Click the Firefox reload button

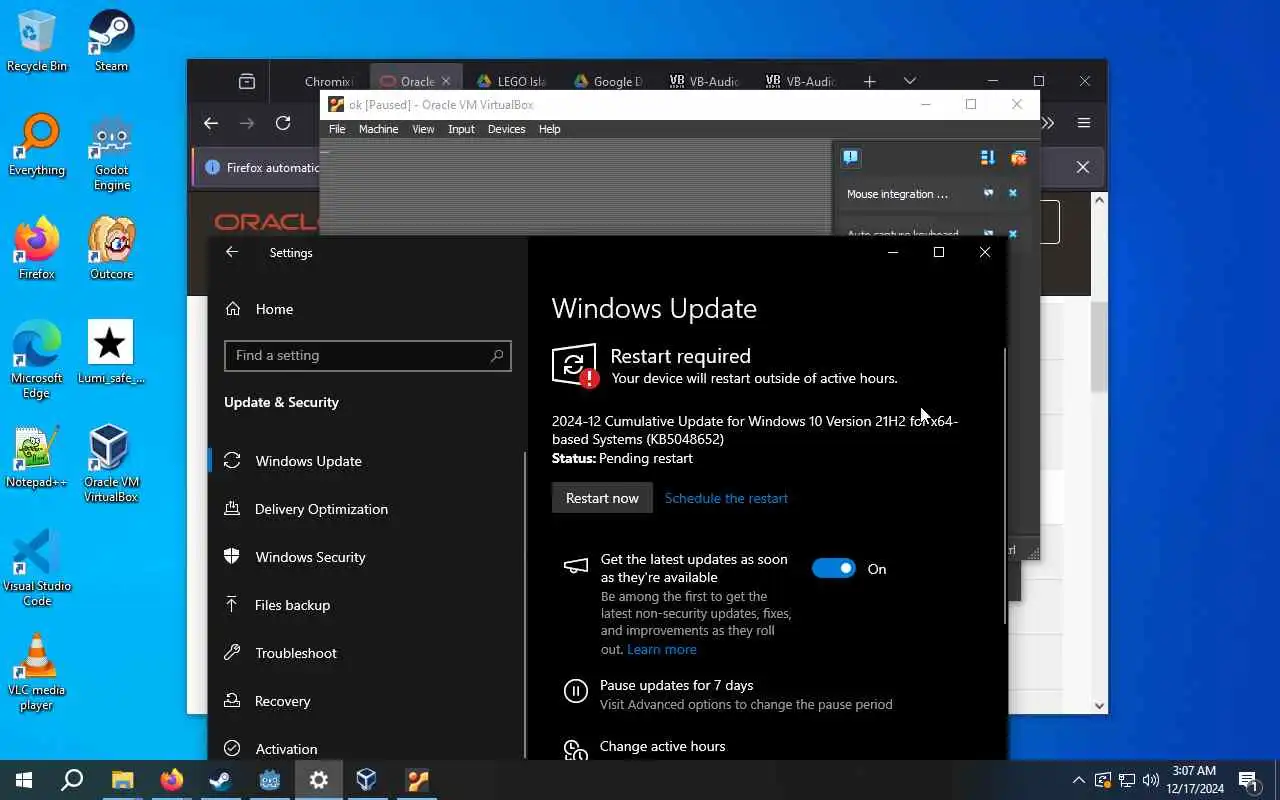tap(283, 123)
